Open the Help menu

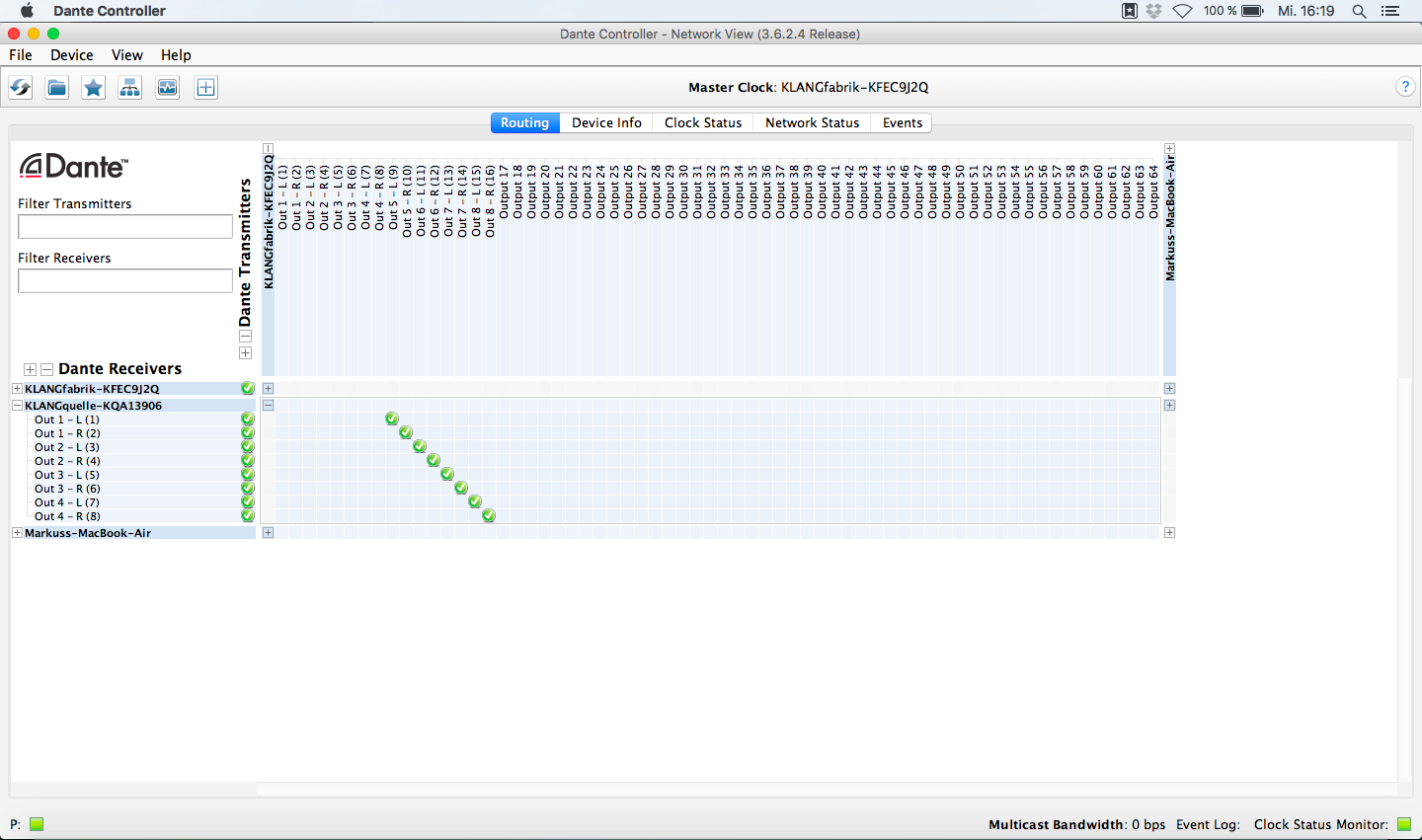176,55
